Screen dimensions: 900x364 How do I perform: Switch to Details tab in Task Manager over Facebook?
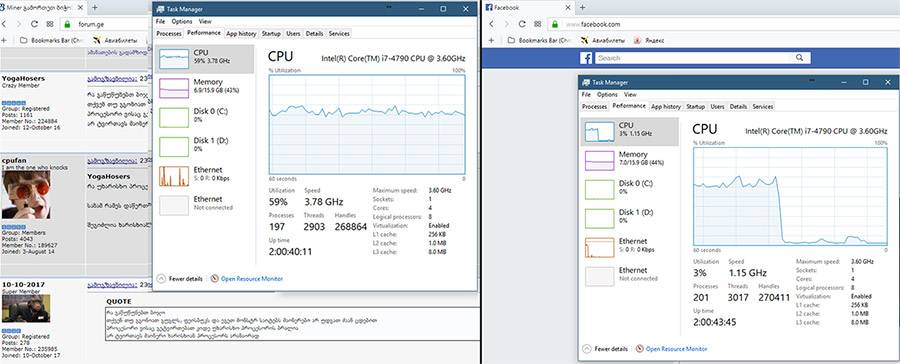click(738, 107)
